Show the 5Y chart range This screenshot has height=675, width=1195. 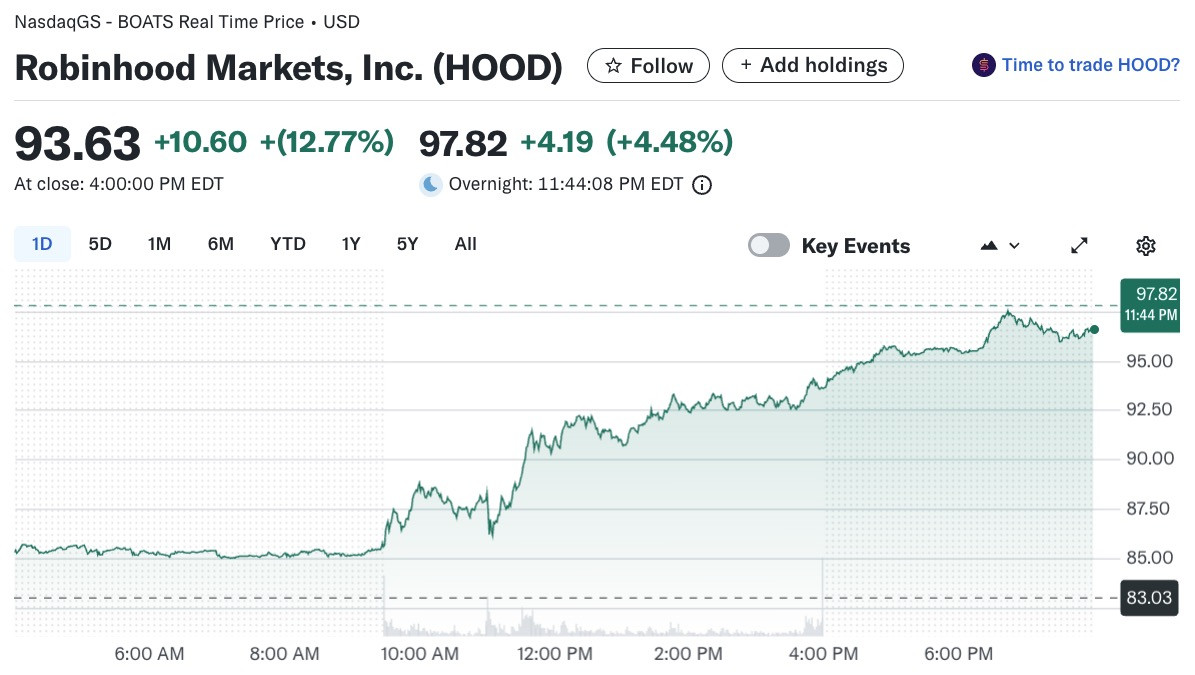(407, 244)
